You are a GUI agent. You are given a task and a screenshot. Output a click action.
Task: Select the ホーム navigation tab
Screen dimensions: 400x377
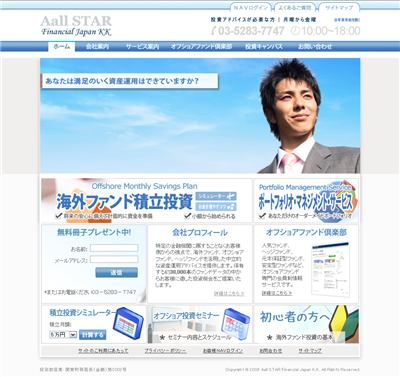click(x=62, y=47)
